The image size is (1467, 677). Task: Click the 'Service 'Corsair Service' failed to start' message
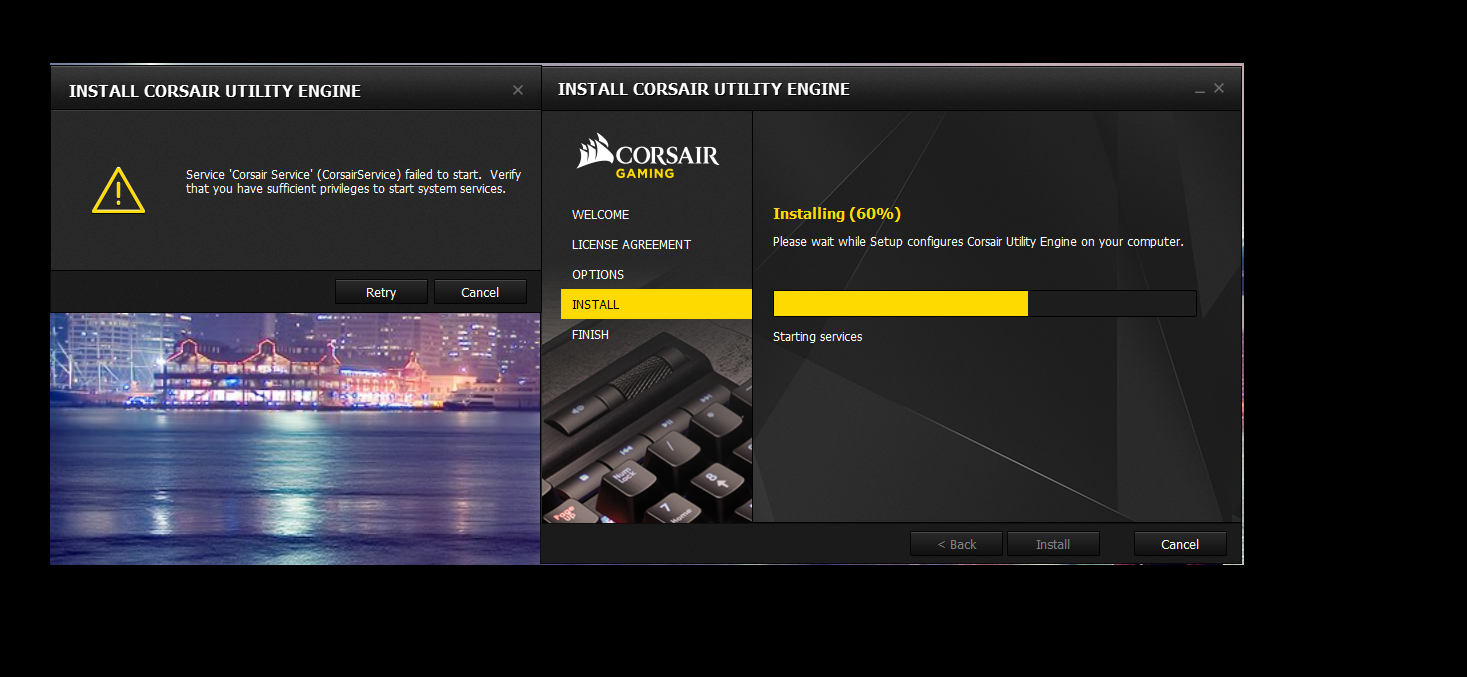[353, 181]
